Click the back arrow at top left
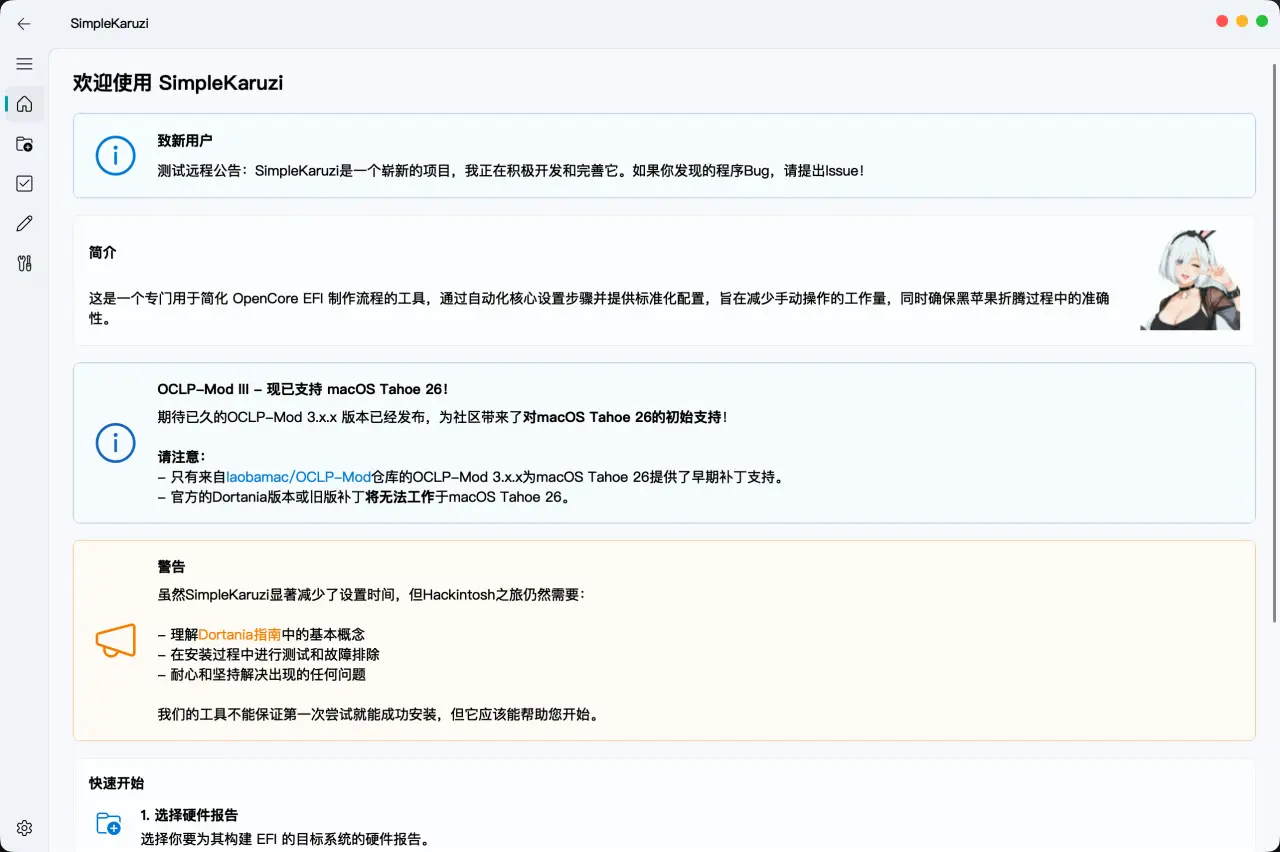 click(24, 24)
